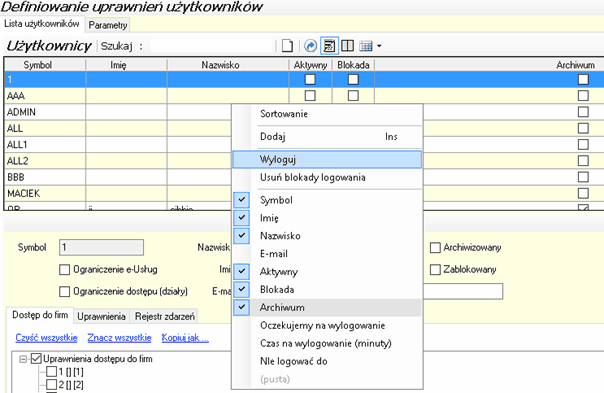Sort by the Nazwisko column header
This screenshot has width=604, height=393.
coord(228,65)
